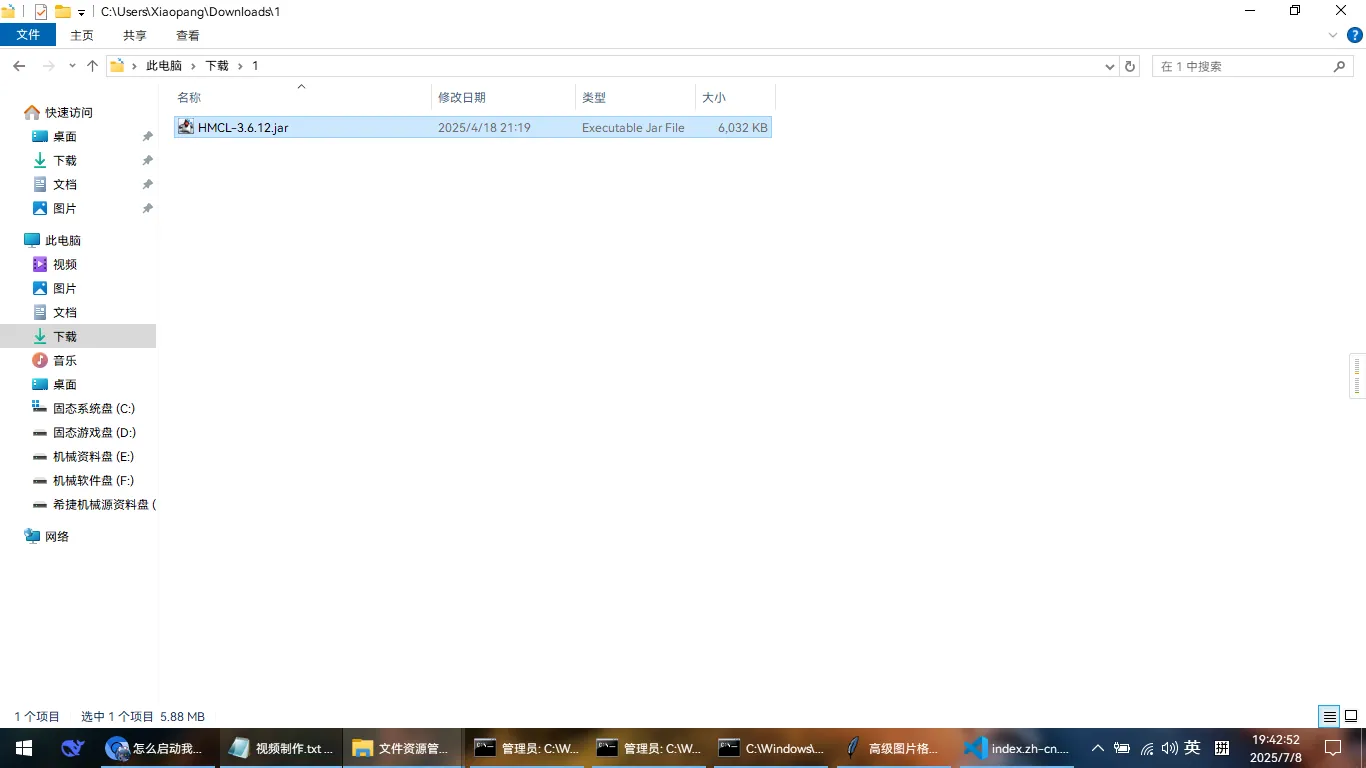The image size is (1366, 768).
Task: Click the Back navigation arrow
Action: click(19, 66)
